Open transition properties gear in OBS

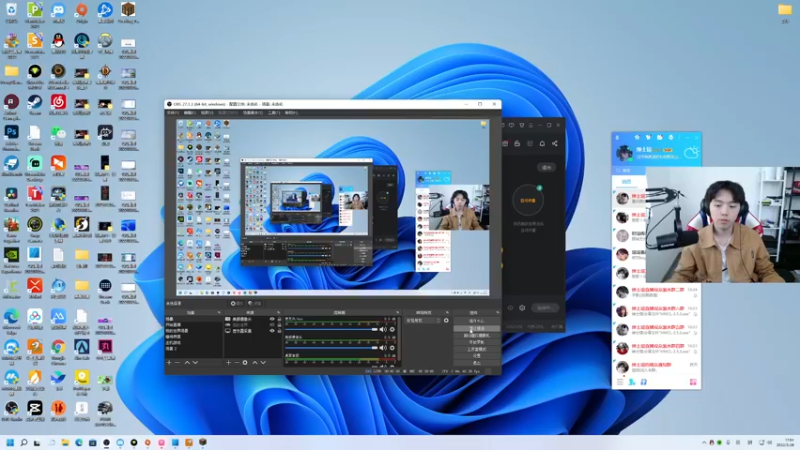(446, 320)
